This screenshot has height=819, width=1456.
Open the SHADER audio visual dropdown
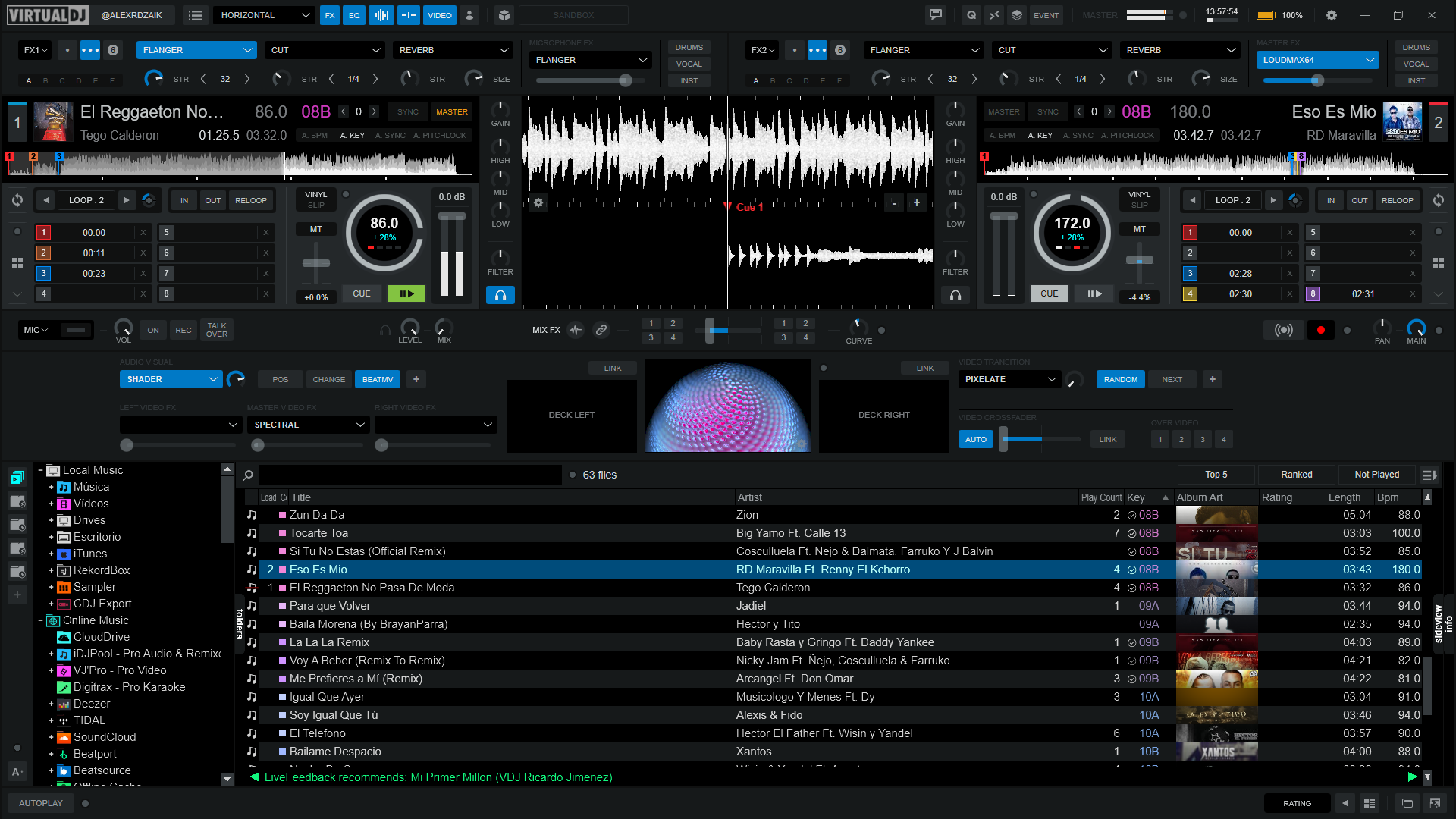tap(171, 379)
